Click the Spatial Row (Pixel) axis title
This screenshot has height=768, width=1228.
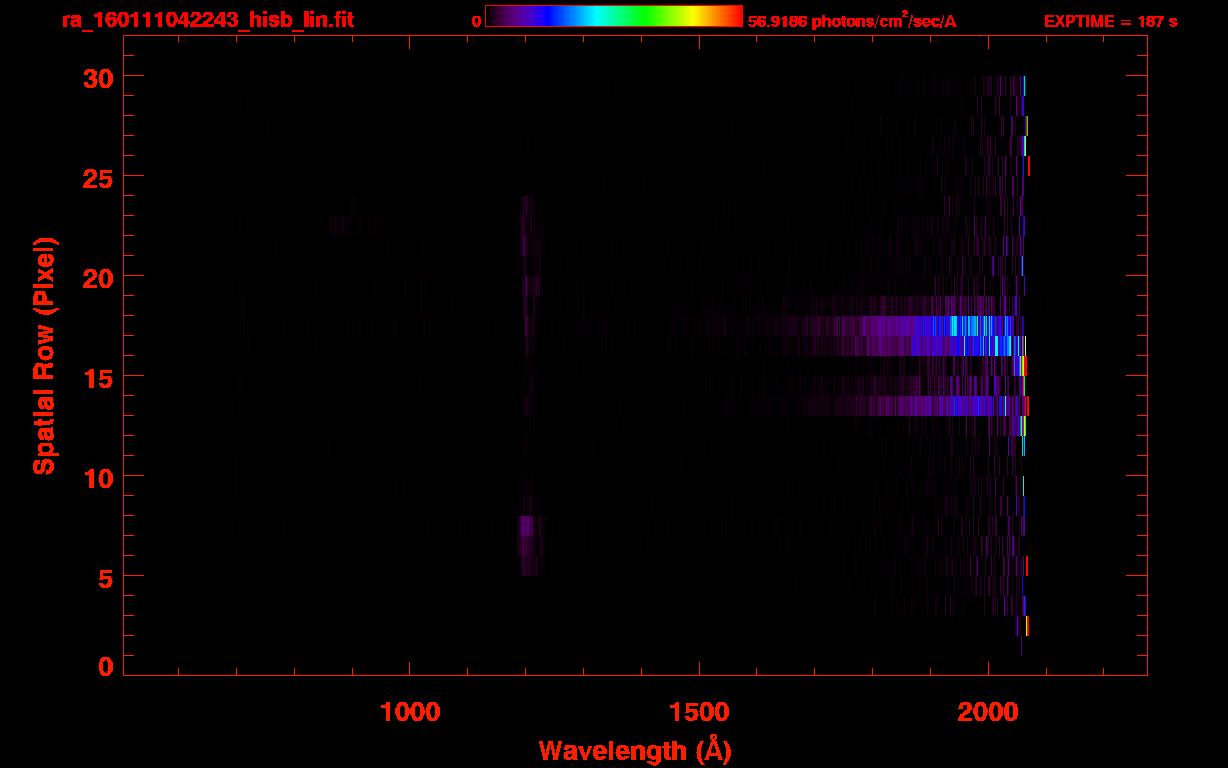(x=44, y=356)
